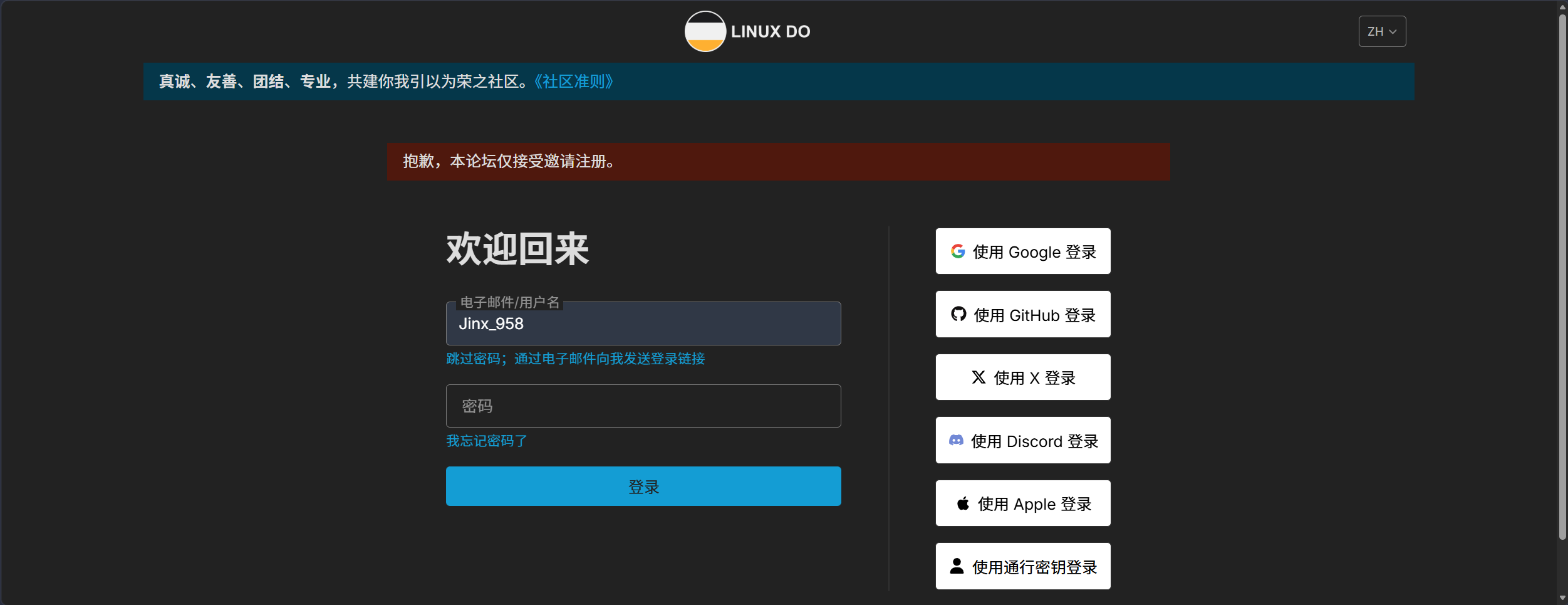Click the scrollbar down arrow
Image resolution: width=1568 pixels, height=605 pixels.
click(1562, 598)
